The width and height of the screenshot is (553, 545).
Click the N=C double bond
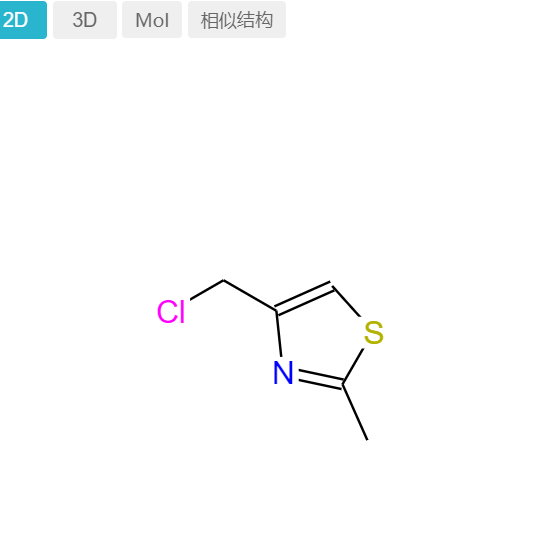point(320,379)
